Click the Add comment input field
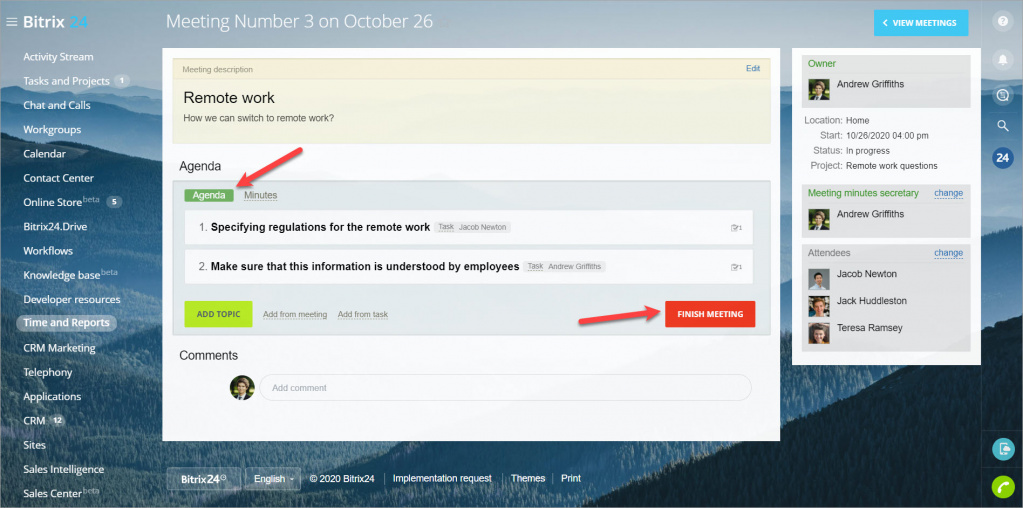 [505, 387]
